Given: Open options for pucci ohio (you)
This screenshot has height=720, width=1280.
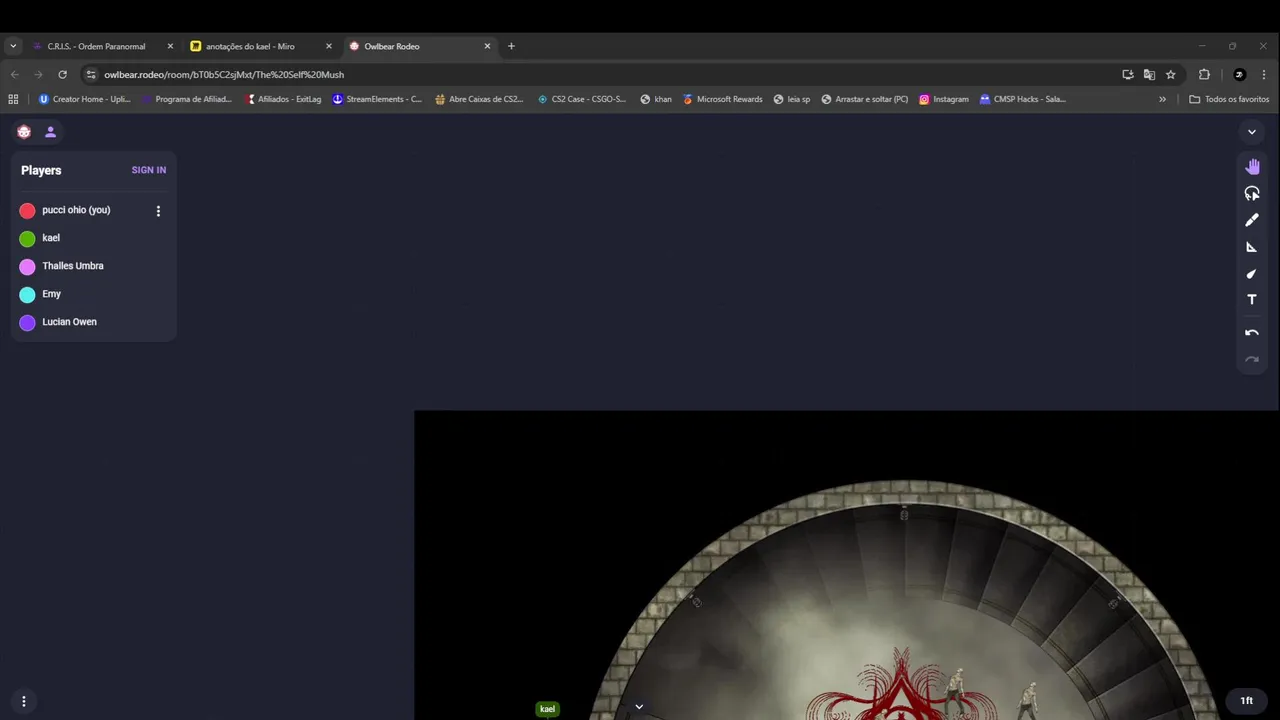Looking at the screenshot, I should pos(158,211).
